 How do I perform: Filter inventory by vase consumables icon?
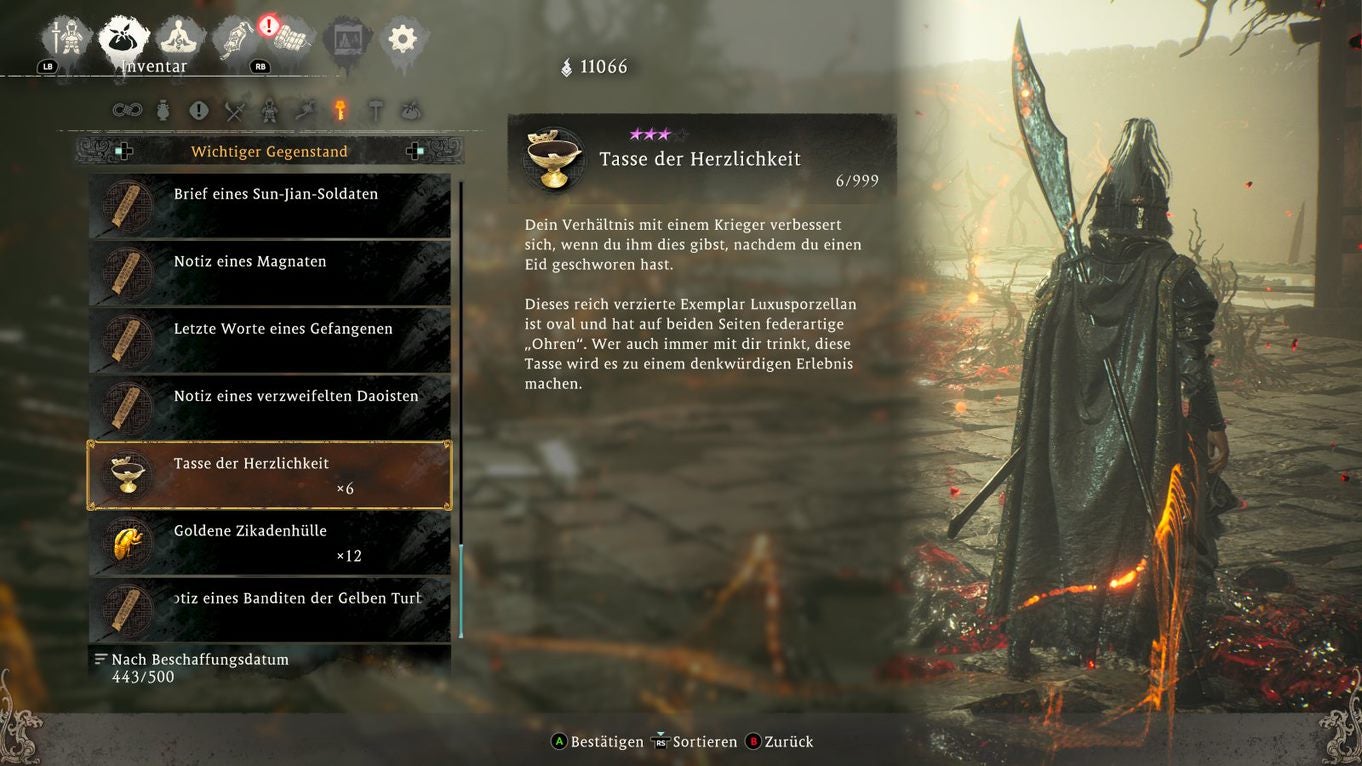[163, 110]
